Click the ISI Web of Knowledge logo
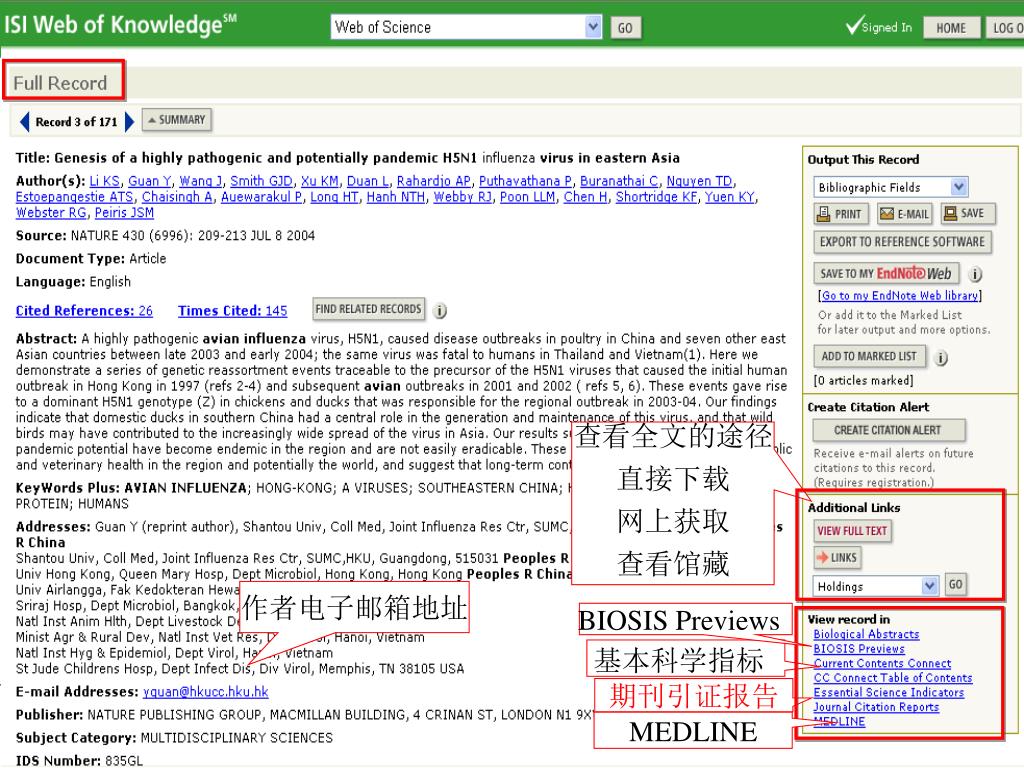The width and height of the screenshot is (1024, 768). click(x=120, y=25)
